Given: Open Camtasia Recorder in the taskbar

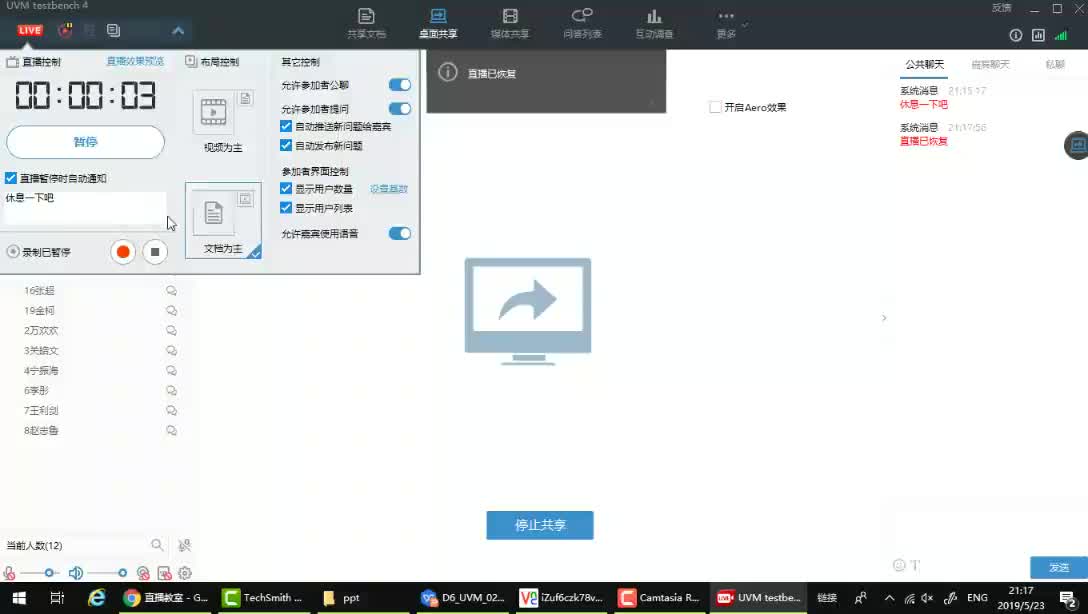Looking at the screenshot, I should point(660,597).
